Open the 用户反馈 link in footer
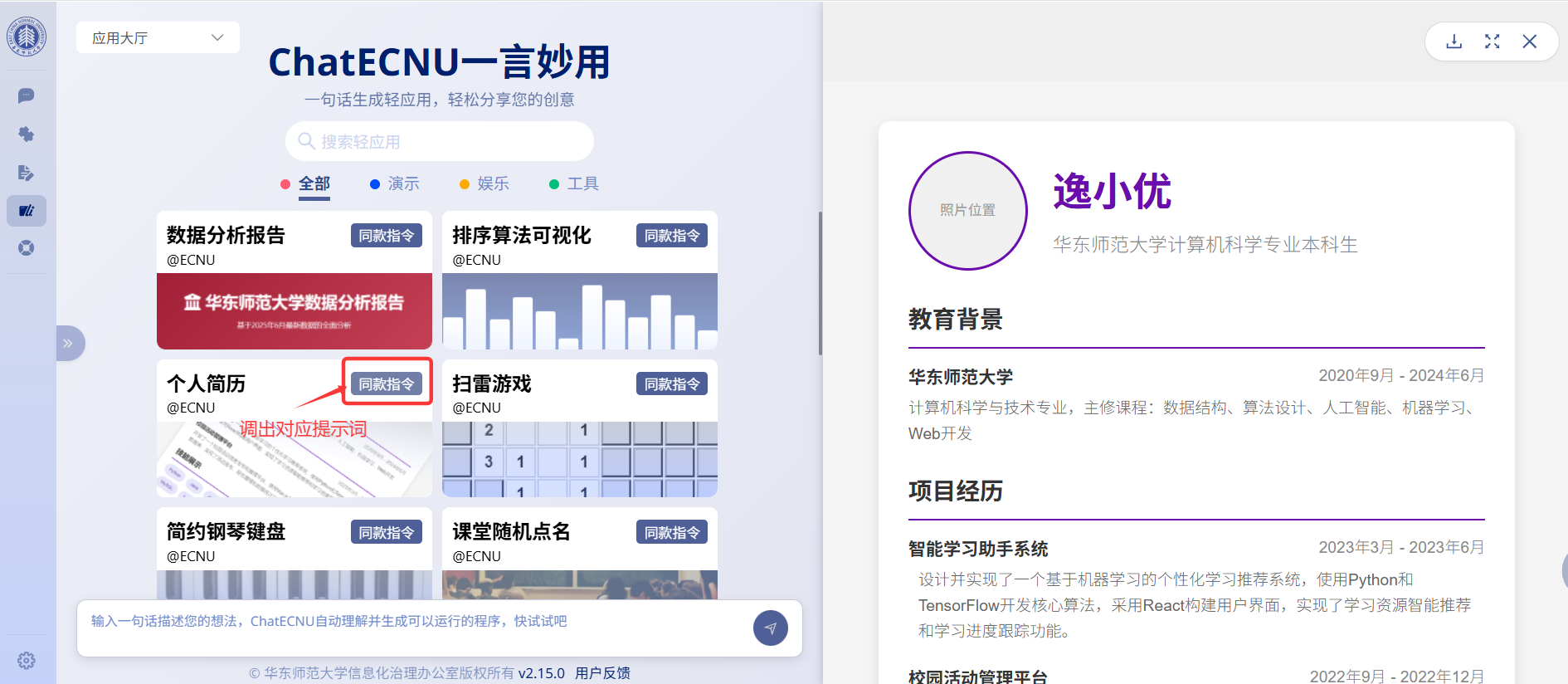Image resolution: width=1568 pixels, height=684 pixels. pyautogui.click(x=602, y=672)
